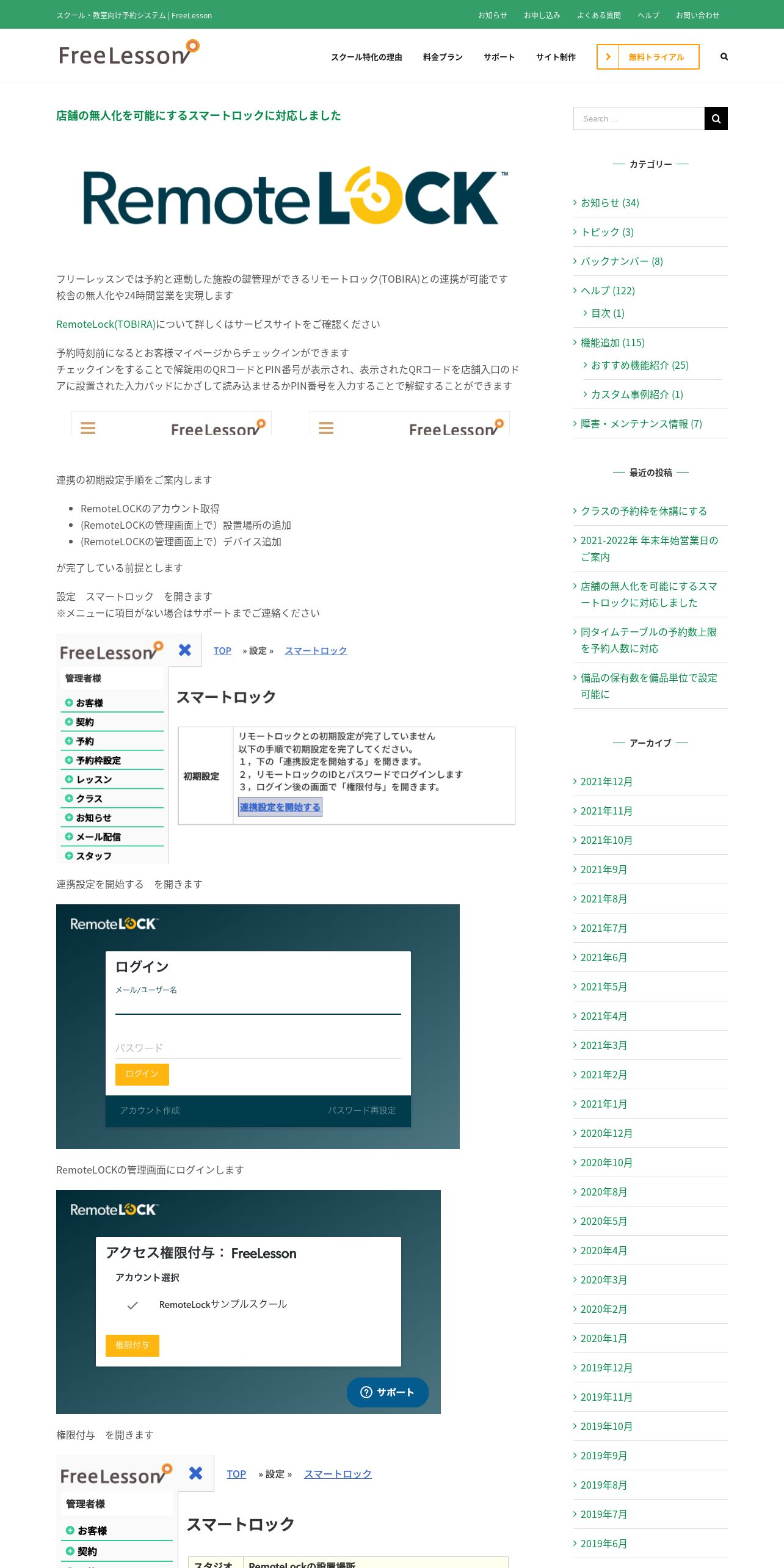Open 料金プラン menu item
784x1568 pixels.
coord(443,57)
